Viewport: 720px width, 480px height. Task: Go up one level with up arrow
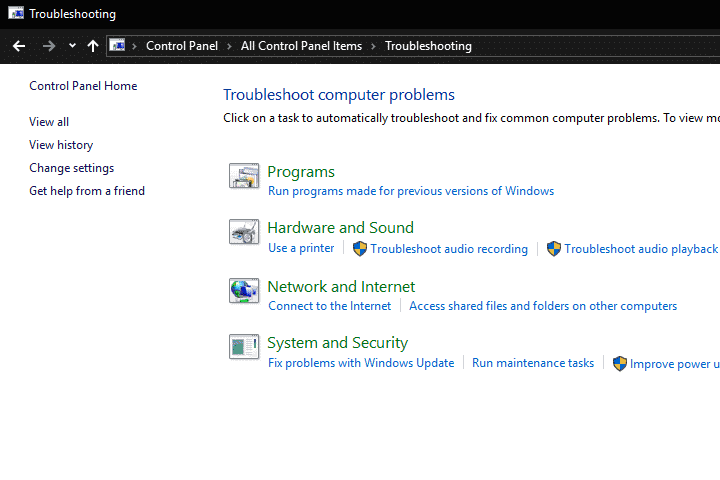[x=93, y=46]
